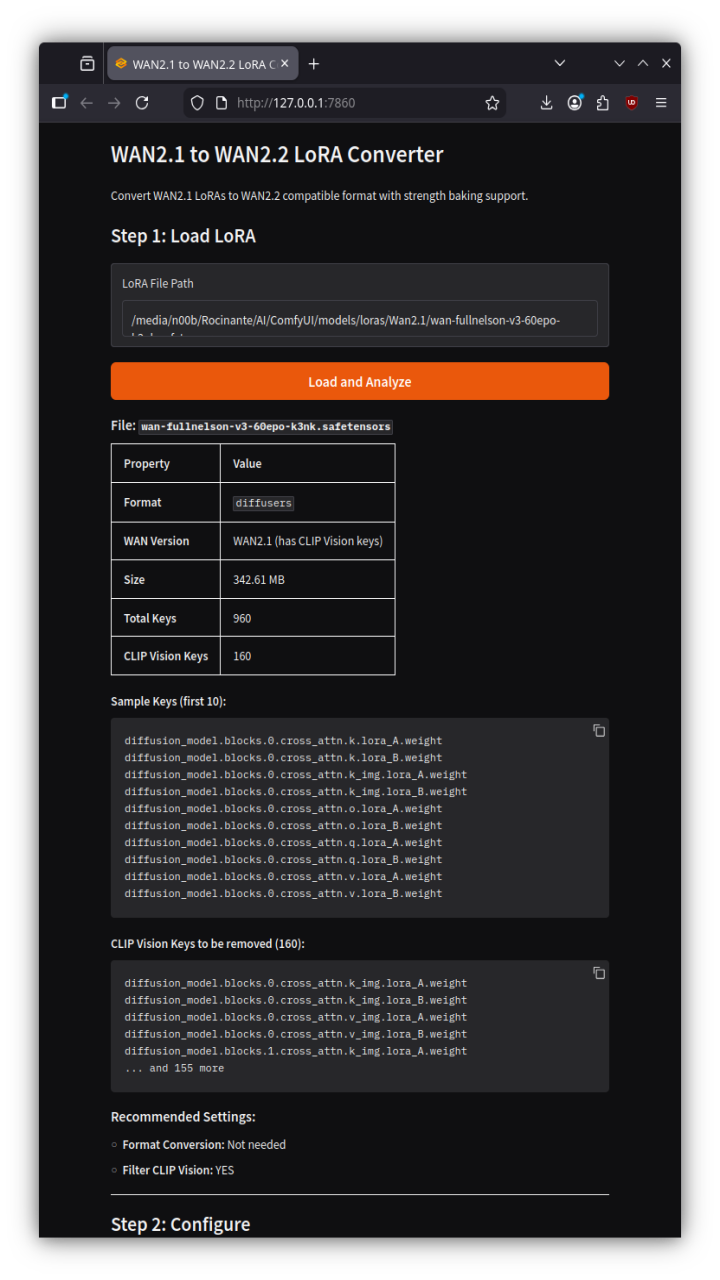
Task: Expand the list all tabs chevron
Action: (559, 64)
